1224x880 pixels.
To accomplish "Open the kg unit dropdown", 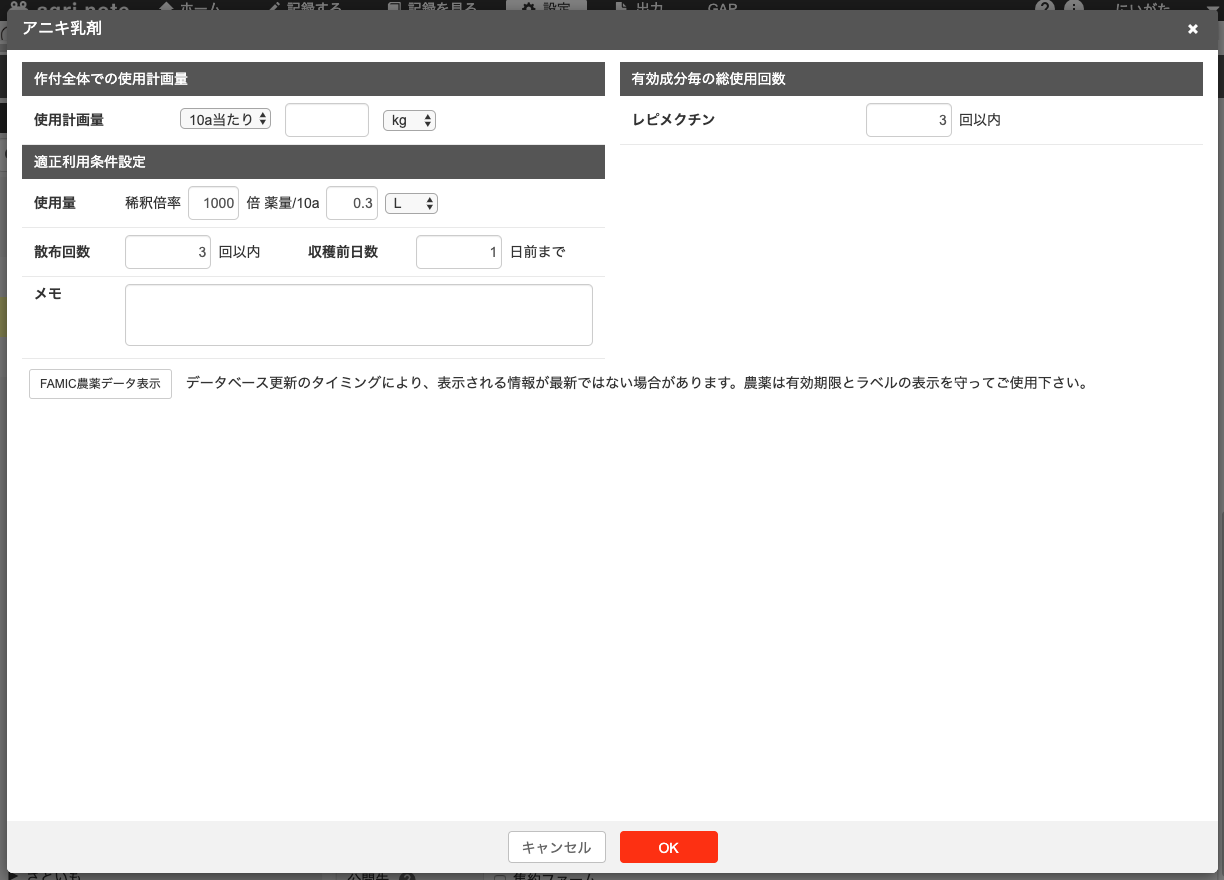I will 409,120.
